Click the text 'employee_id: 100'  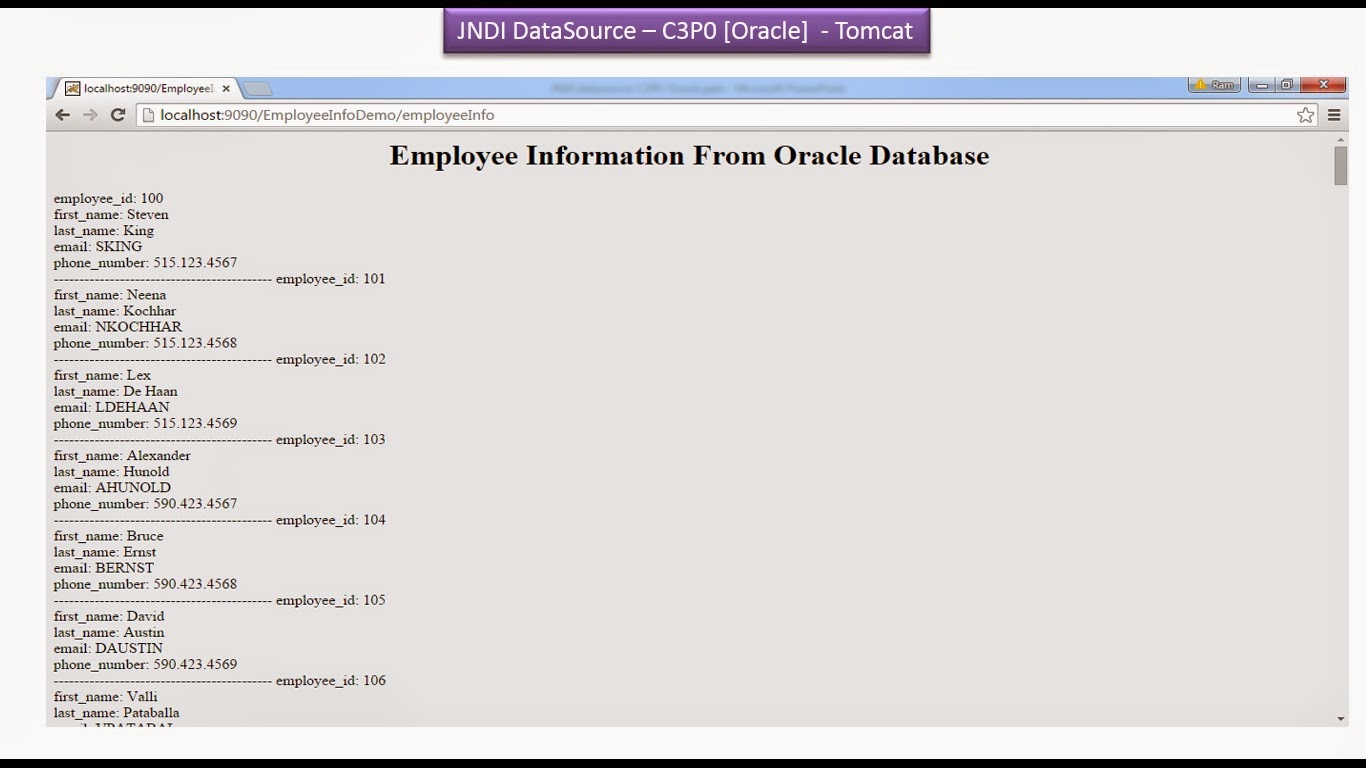108,198
